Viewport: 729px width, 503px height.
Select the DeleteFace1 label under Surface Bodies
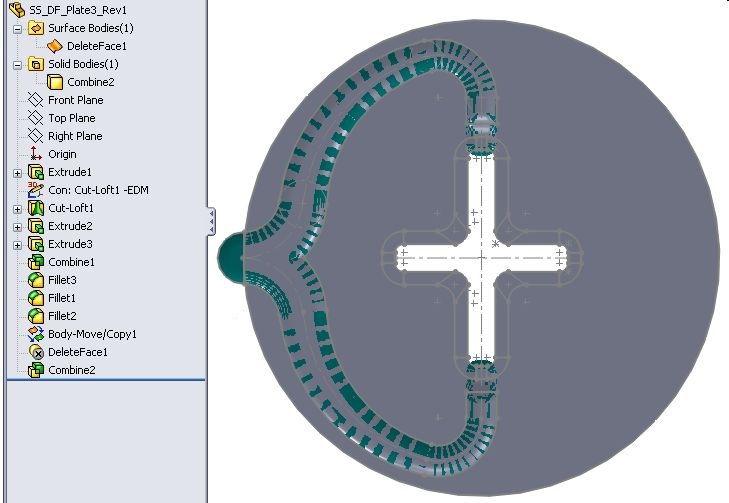(x=97, y=46)
